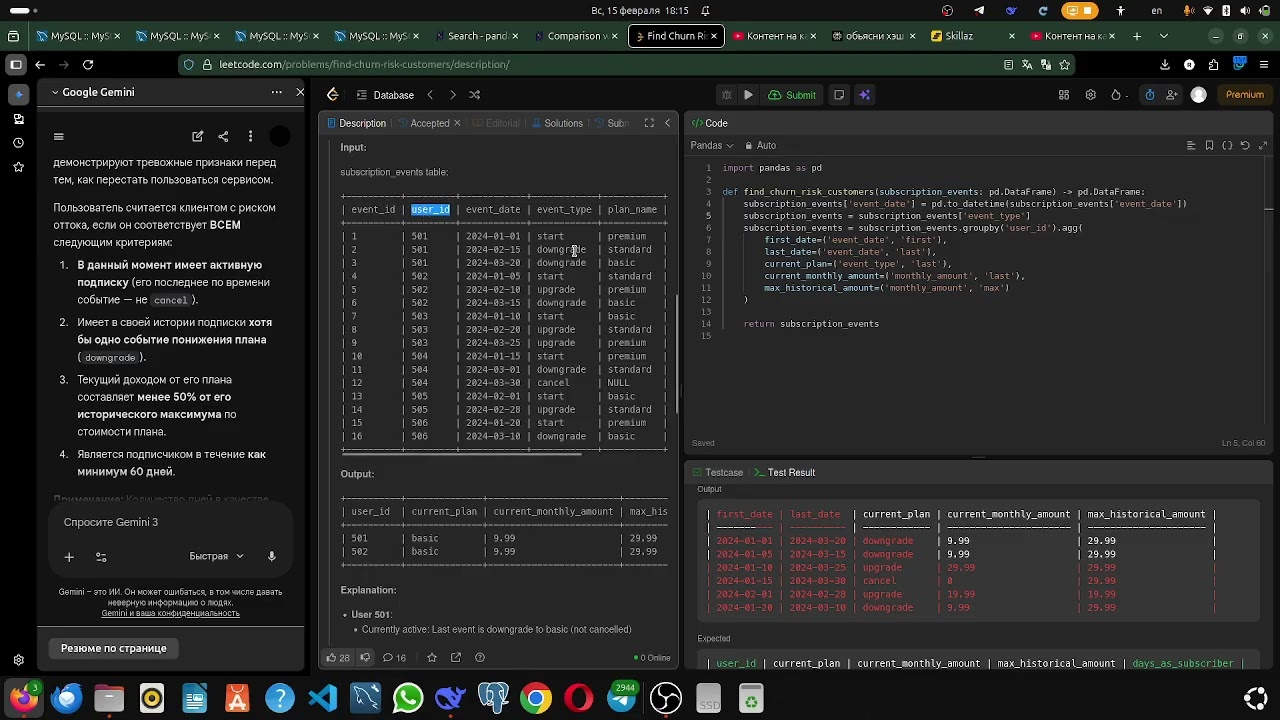The height and width of the screenshot is (720, 1280).
Task: Reset code to default with undo icon
Action: coord(1245,145)
